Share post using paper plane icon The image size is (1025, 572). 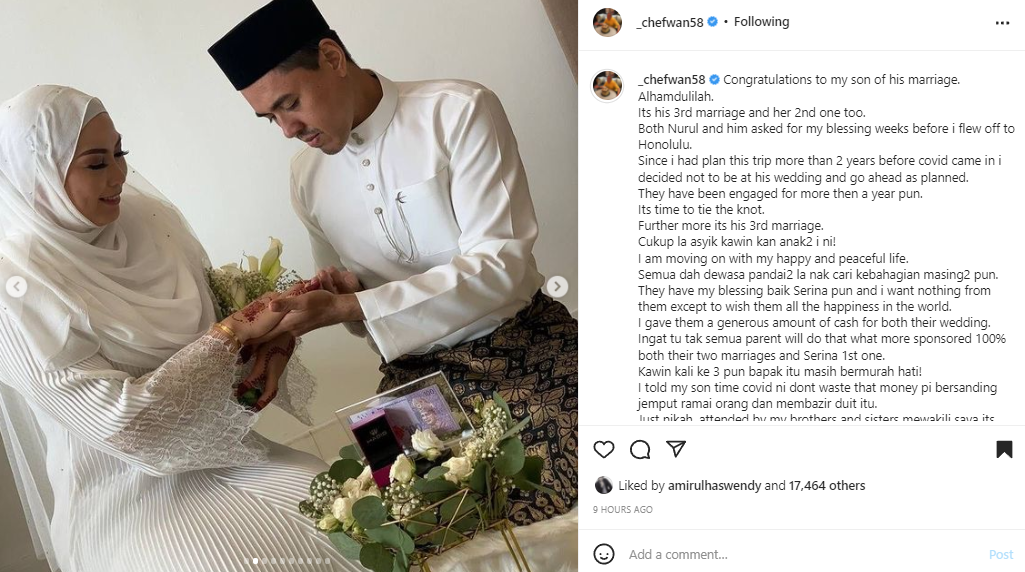(x=676, y=448)
